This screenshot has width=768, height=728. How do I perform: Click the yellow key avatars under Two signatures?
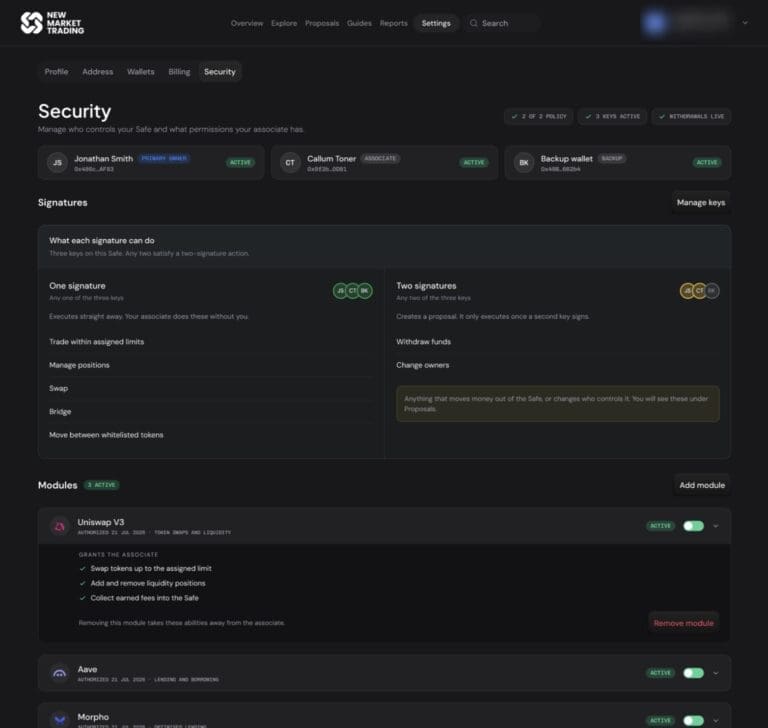click(x=699, y=291)
